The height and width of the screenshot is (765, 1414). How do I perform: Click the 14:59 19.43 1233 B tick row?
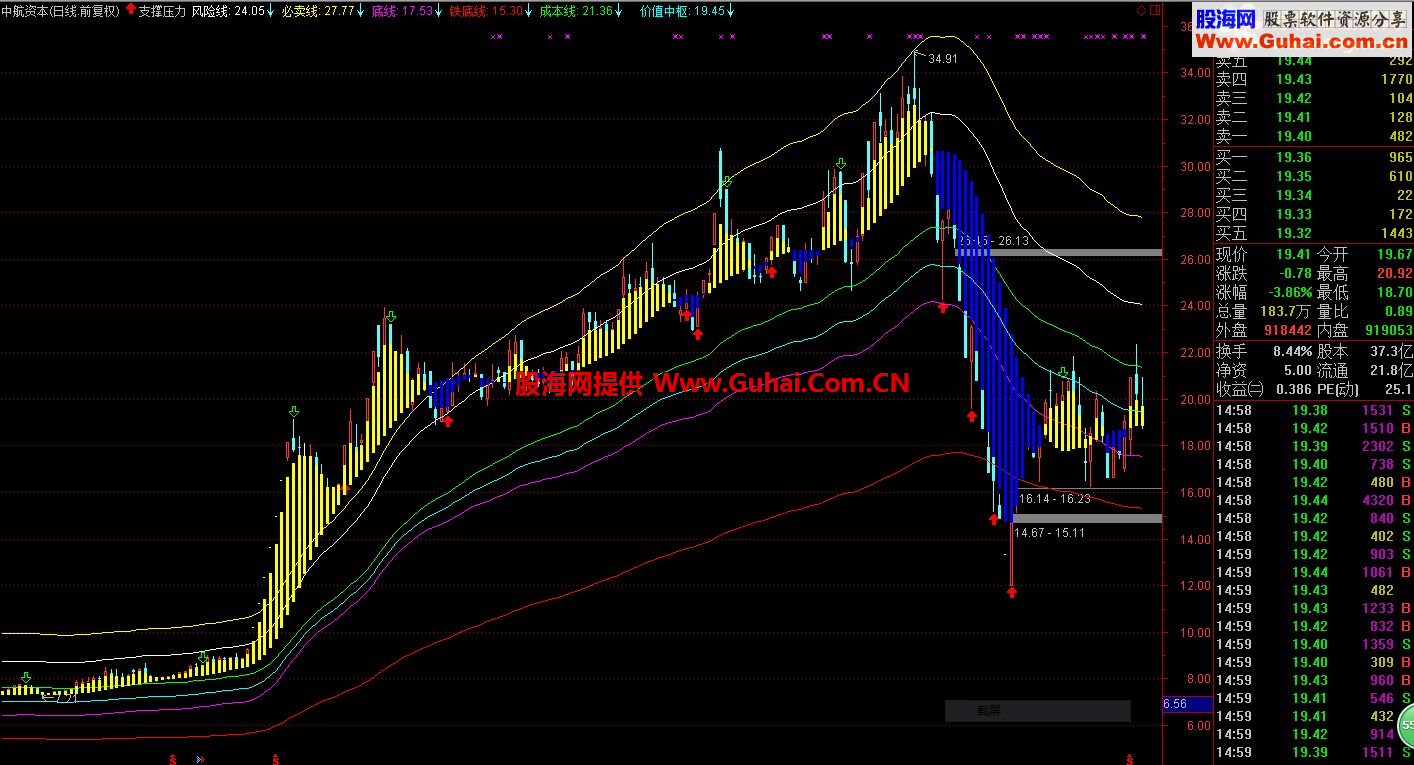pyautogui.click(x=1314, y=608)
